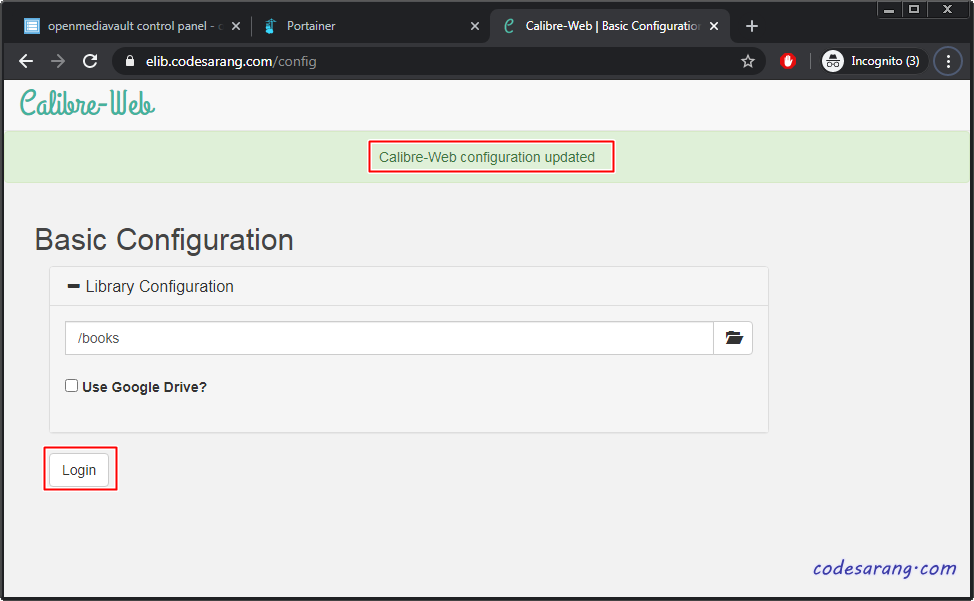
Task: Click the 'Calibre-Web configuration updated' message
Action: click(487, 157)
